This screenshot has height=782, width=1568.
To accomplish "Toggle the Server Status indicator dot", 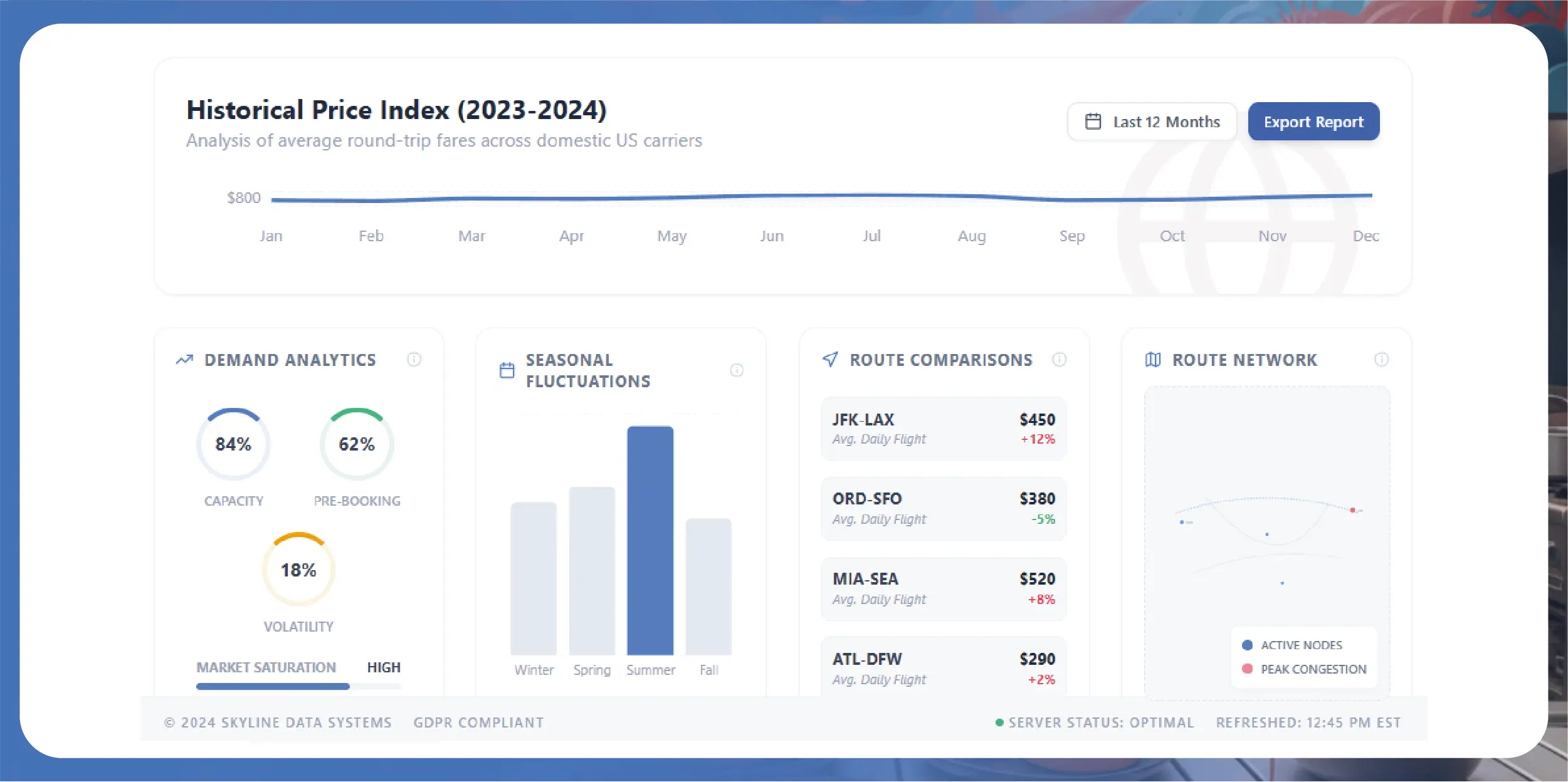I will [999, 722].
